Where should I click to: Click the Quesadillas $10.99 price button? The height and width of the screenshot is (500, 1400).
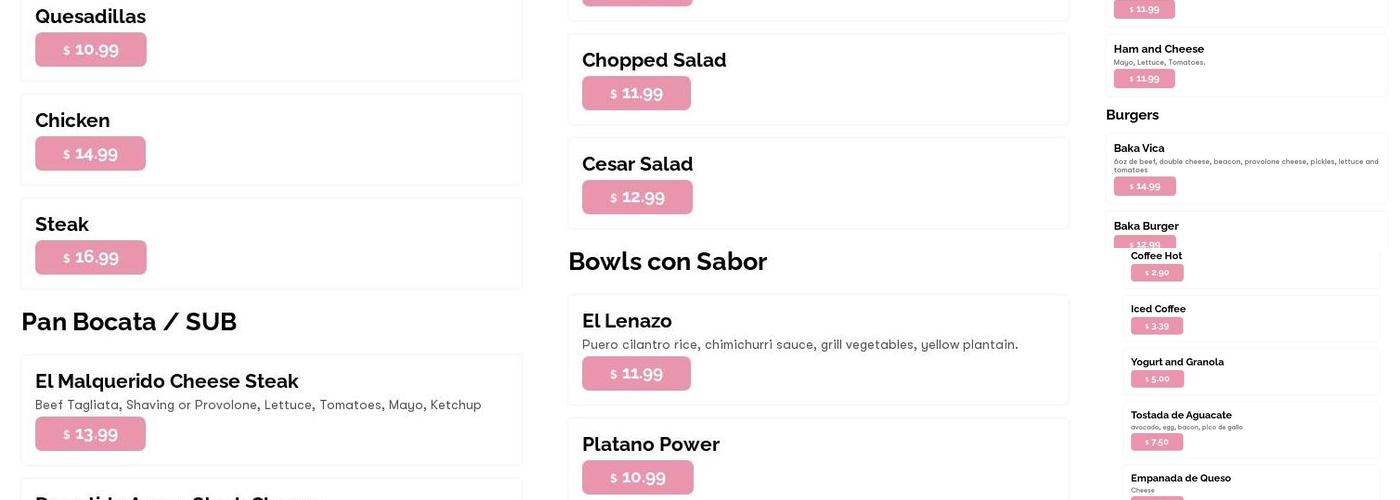point(91,50)
